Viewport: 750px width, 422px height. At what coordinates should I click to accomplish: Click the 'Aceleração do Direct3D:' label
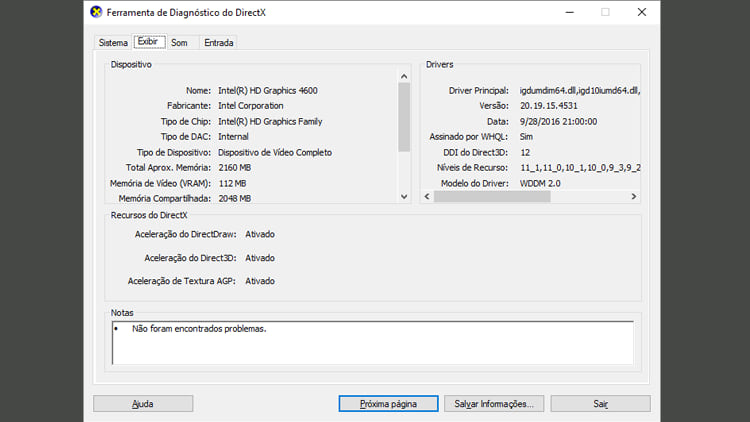pos(190,258)
